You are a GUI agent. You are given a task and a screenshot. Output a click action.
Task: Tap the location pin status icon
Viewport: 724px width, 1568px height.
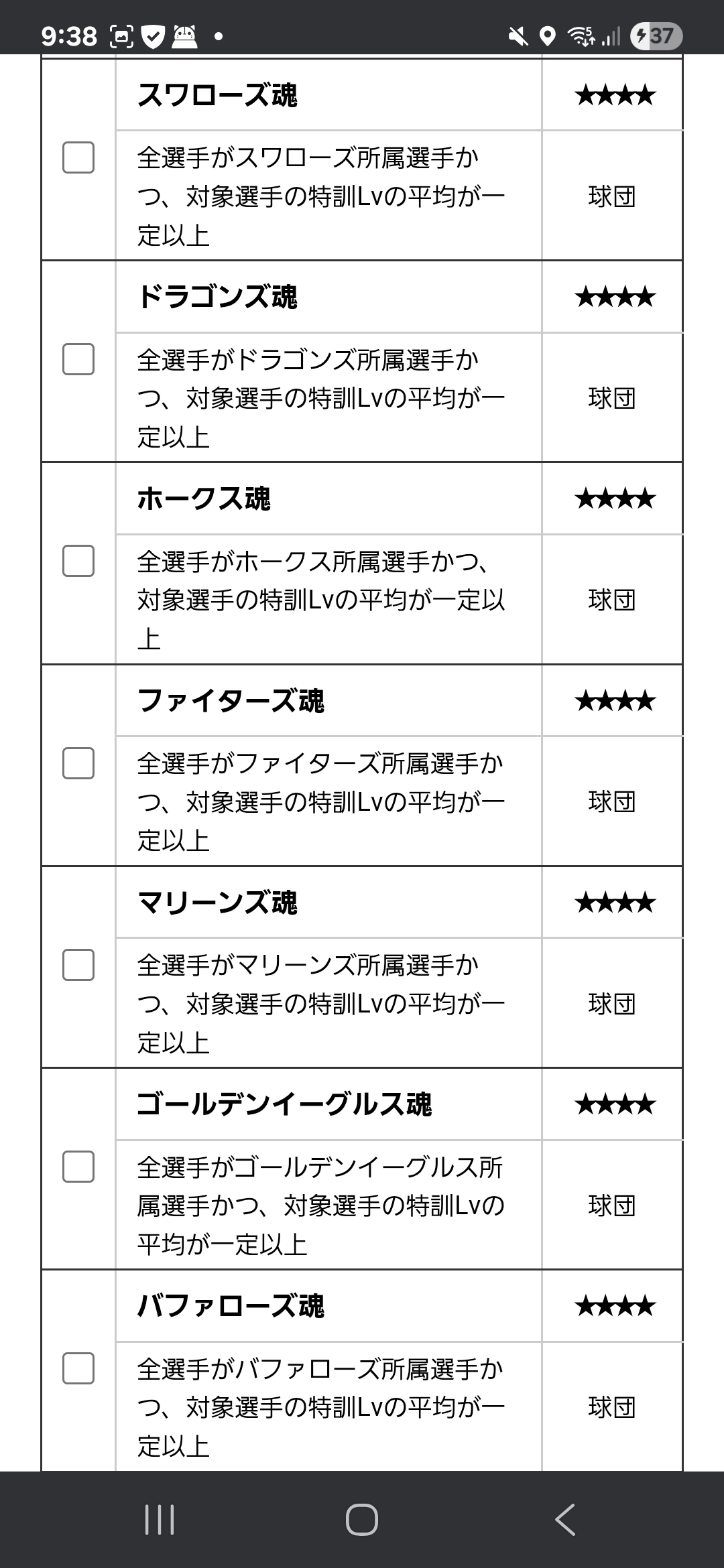click(548, 36)
